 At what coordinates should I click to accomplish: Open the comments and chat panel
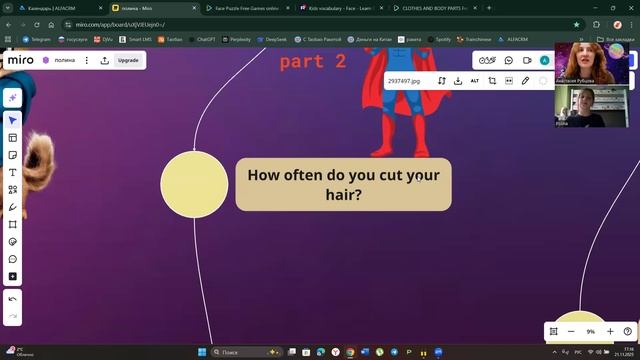pyautogui.click(x=509, y=60)
